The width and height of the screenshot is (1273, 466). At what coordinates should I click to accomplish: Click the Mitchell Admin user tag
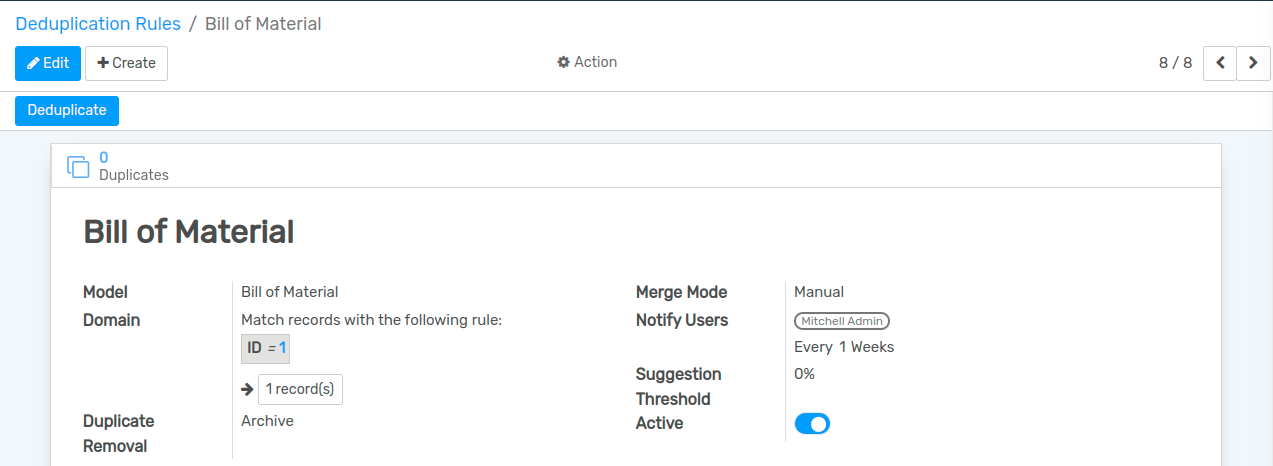point(841,321)
